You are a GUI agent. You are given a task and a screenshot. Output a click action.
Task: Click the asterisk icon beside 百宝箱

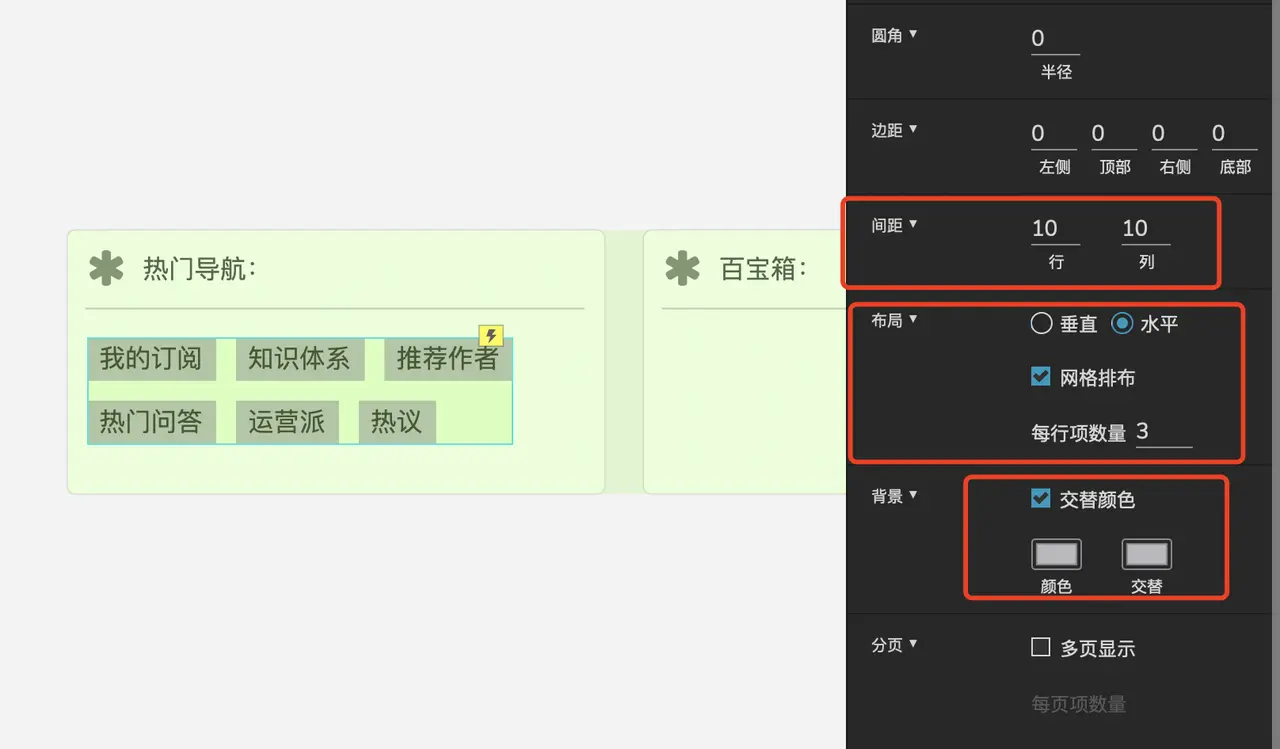682,269
